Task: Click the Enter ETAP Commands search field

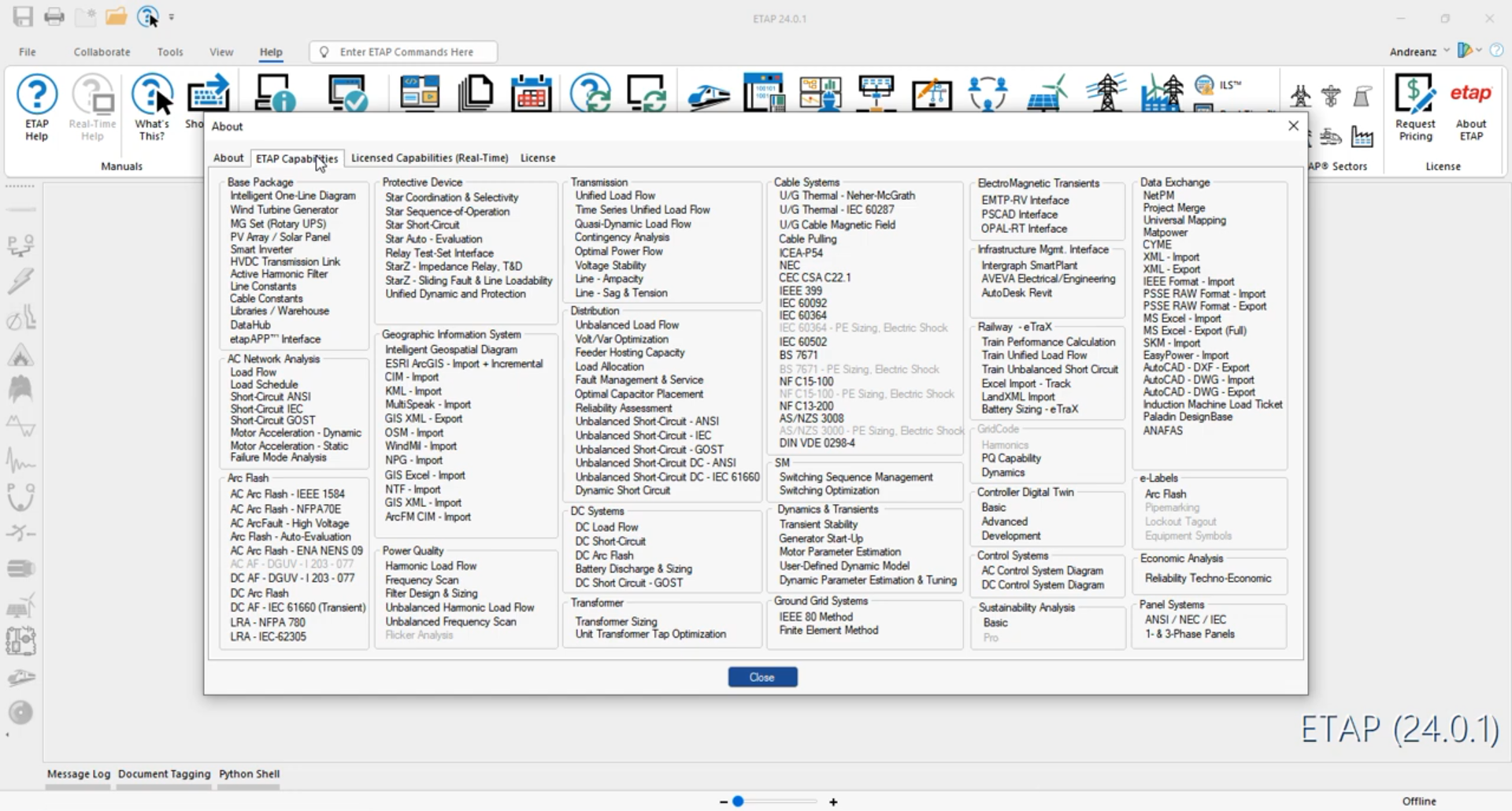Action: (x=406, y=52)
